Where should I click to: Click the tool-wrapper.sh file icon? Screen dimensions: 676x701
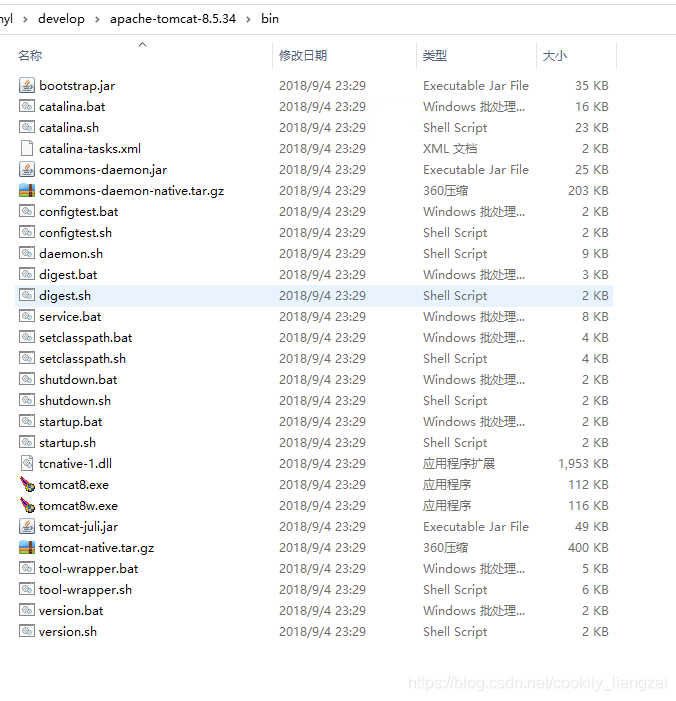(x=27, y=589)
